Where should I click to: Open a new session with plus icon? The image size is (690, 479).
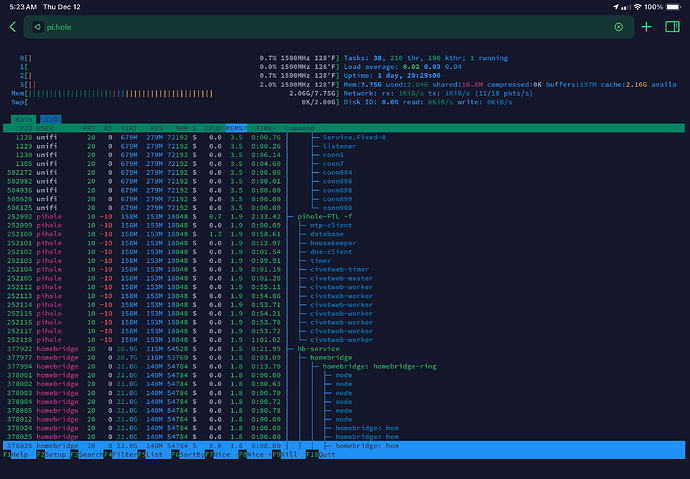646,27
